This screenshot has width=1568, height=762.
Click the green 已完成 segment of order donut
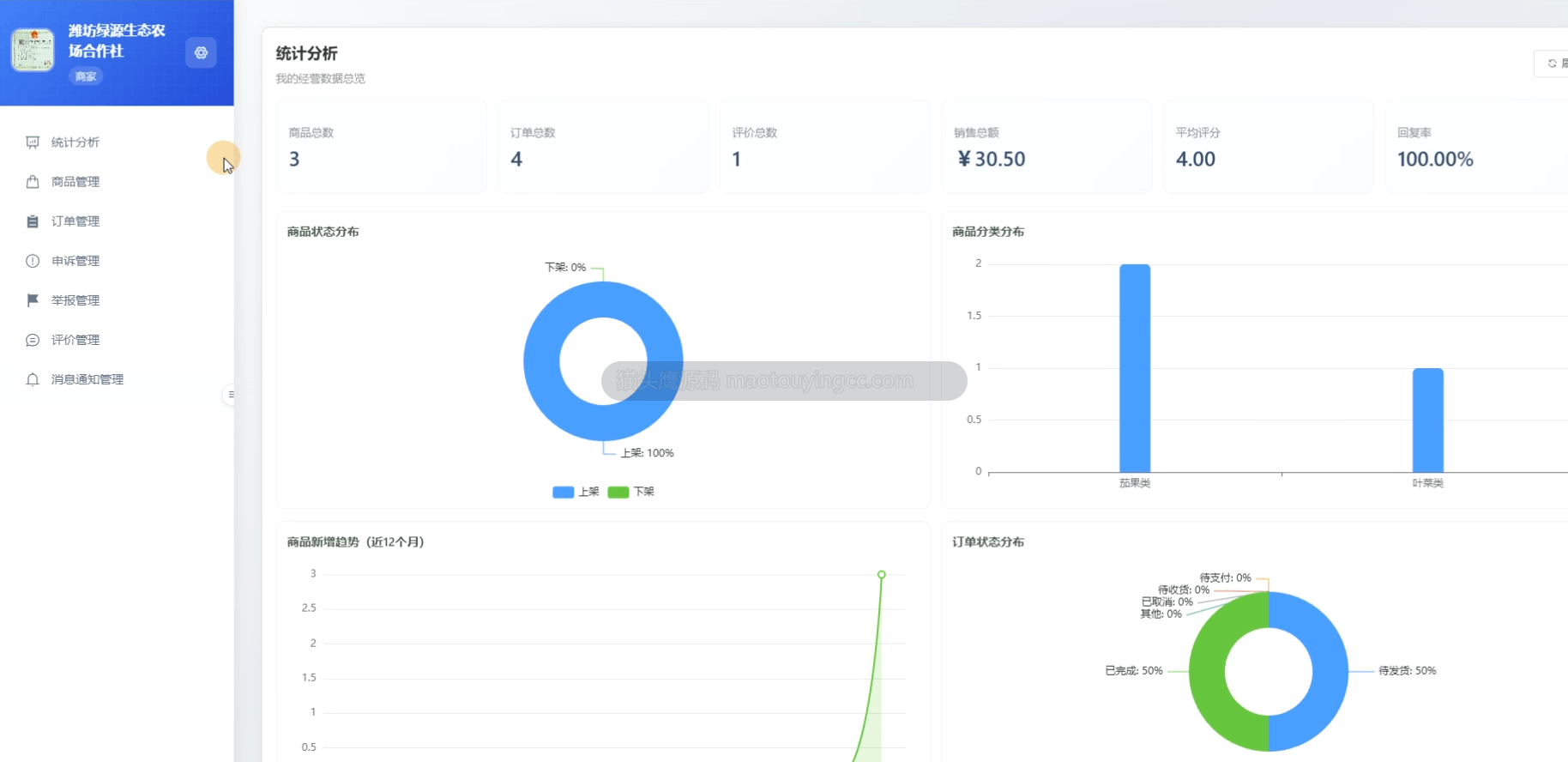pyautogui.click(x=1208, y=672)
